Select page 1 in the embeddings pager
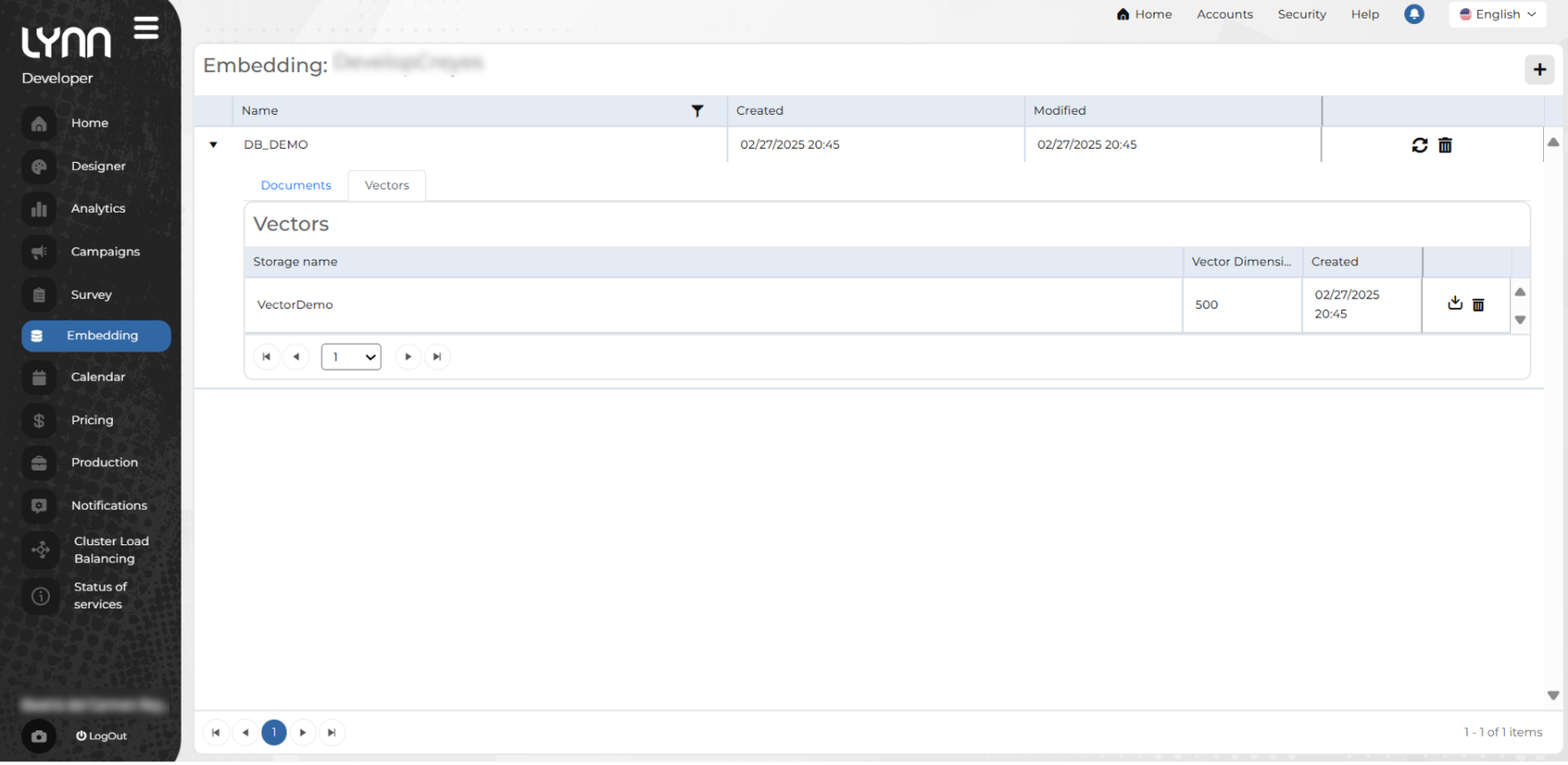The height and width of the screenshot is (765, 1568). point(274,733)
